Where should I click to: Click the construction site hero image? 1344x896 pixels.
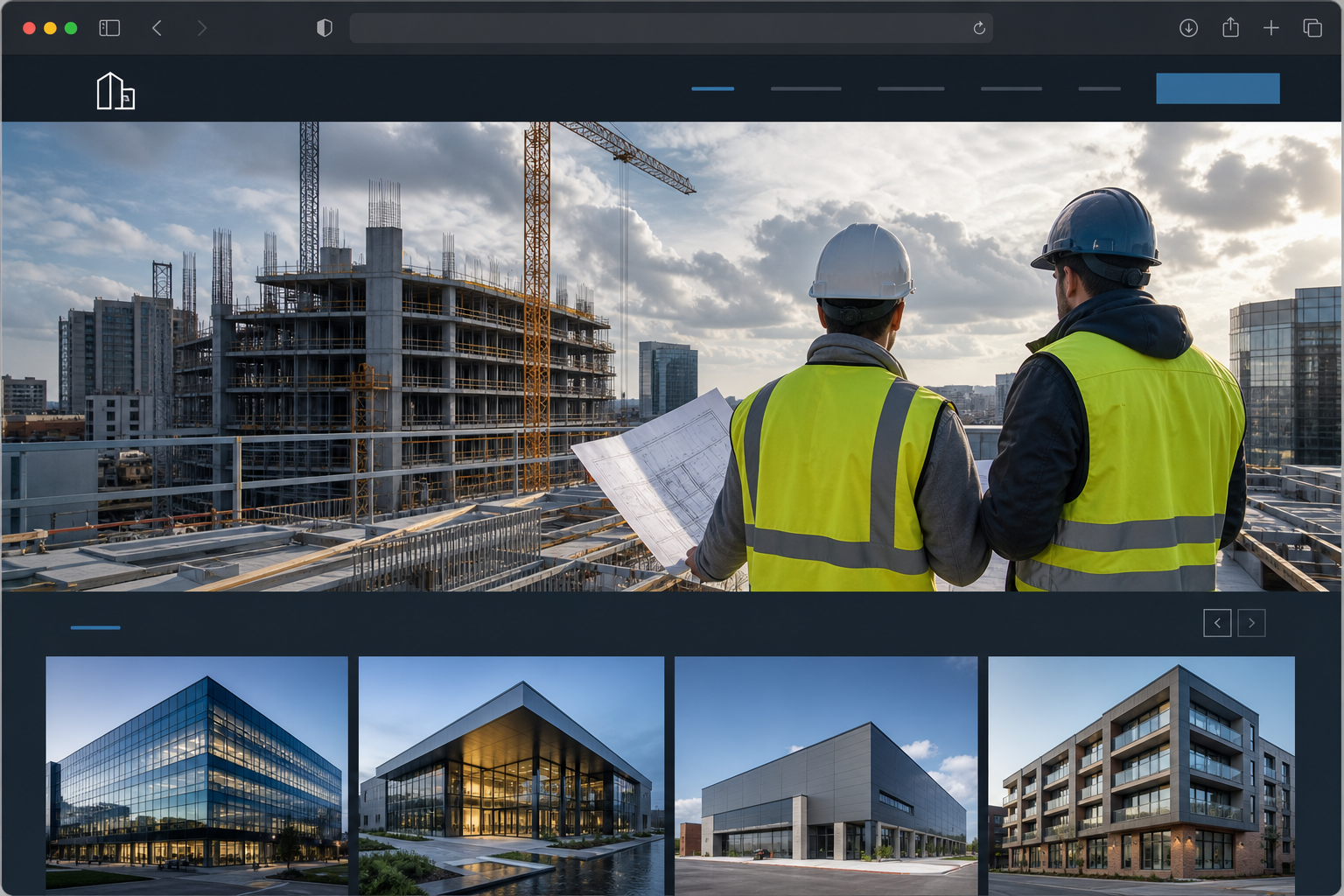tap(671, 356)
